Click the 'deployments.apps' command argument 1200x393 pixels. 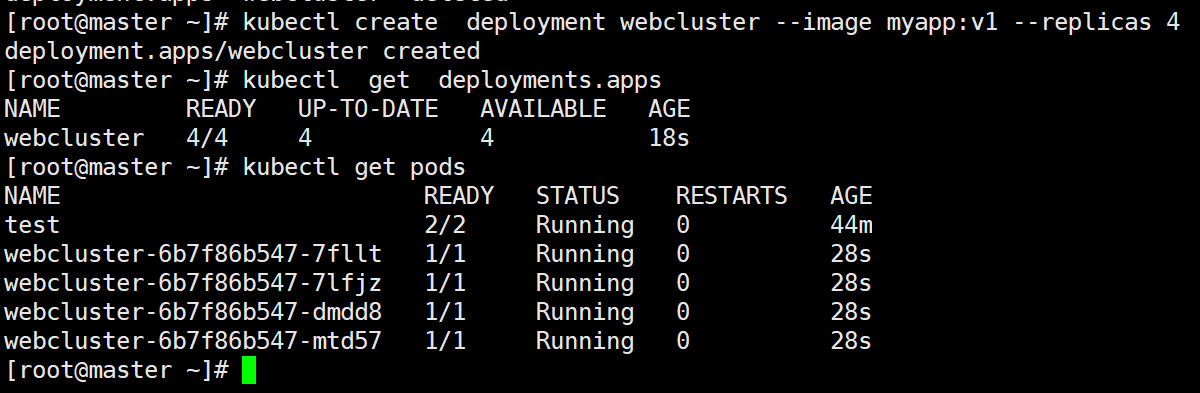coord(550,80)
